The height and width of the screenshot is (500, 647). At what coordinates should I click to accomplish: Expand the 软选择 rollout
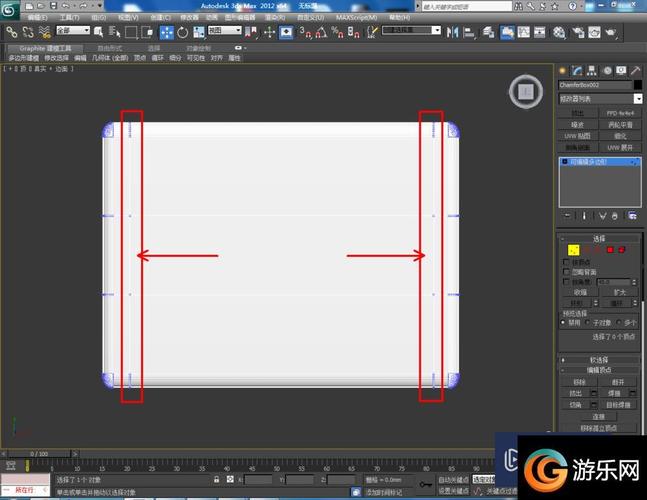point(600,359)
